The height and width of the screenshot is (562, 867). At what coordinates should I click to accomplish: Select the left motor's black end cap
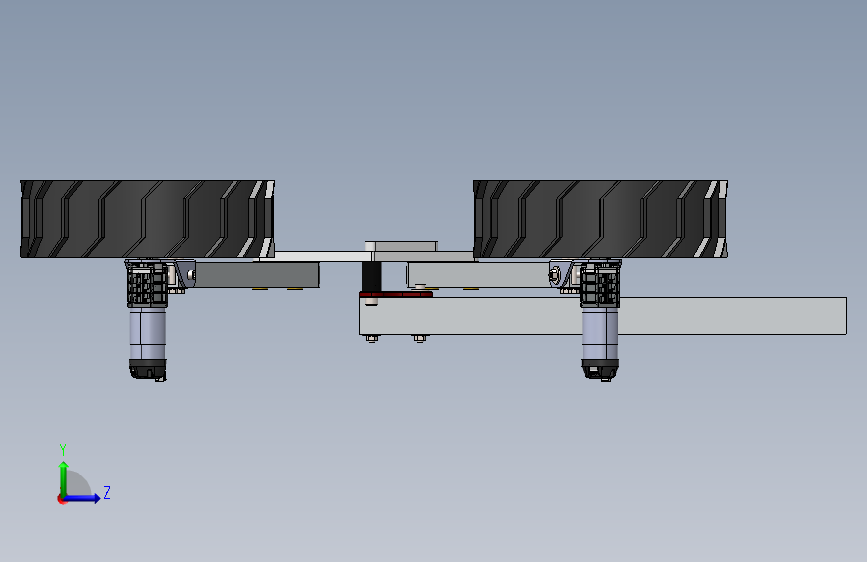tap(148, 370)
